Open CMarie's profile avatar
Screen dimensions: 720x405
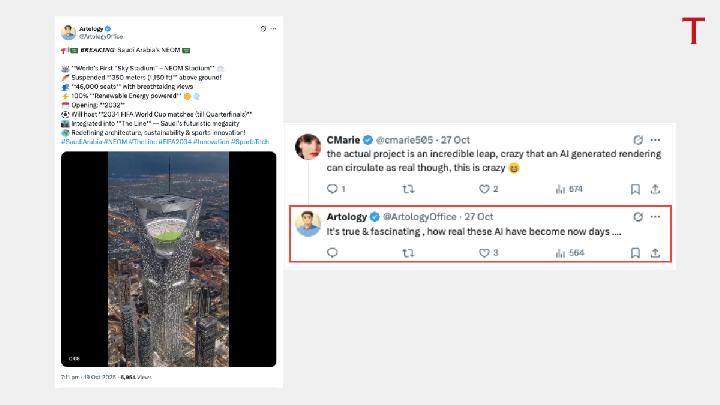pos(308,148)
